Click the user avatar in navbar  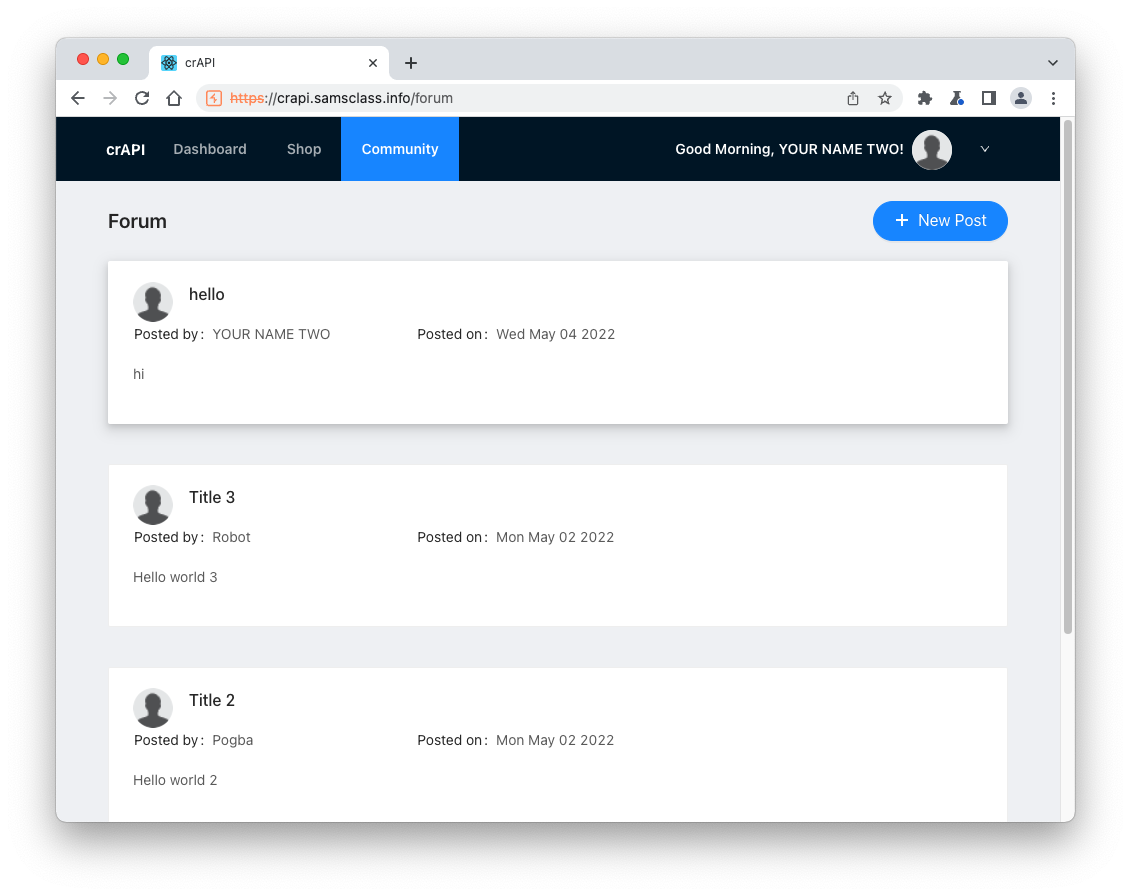(x=932, y=149)
